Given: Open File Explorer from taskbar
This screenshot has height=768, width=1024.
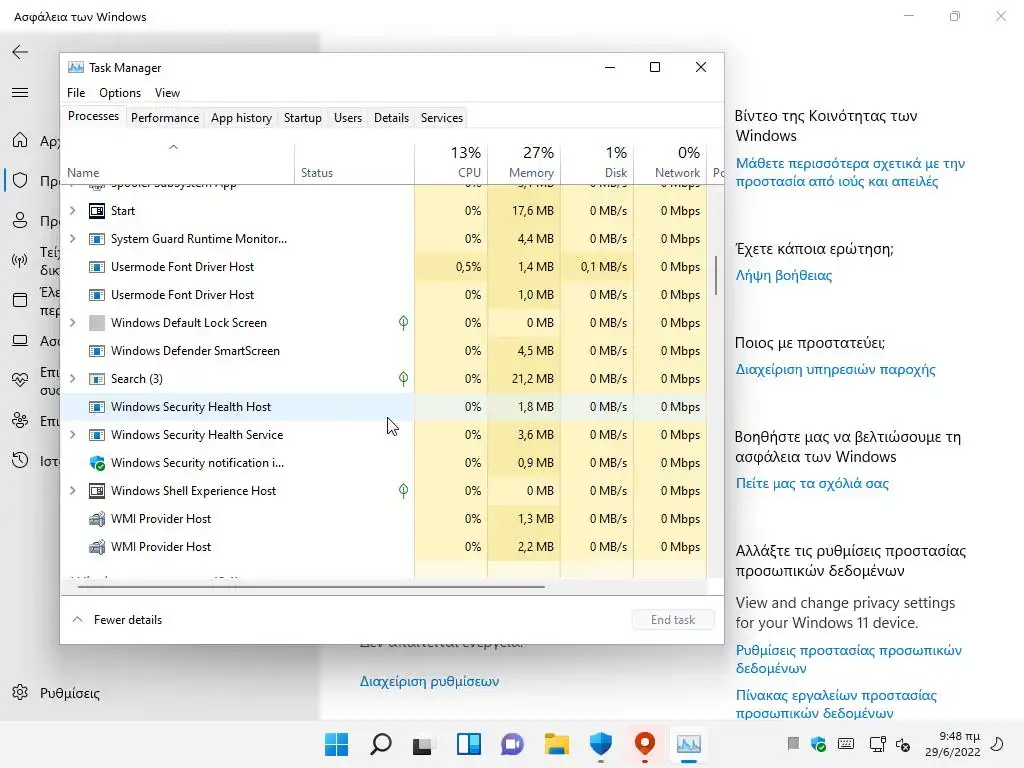Looking at the screenshot, I should (x=556, y=744).
